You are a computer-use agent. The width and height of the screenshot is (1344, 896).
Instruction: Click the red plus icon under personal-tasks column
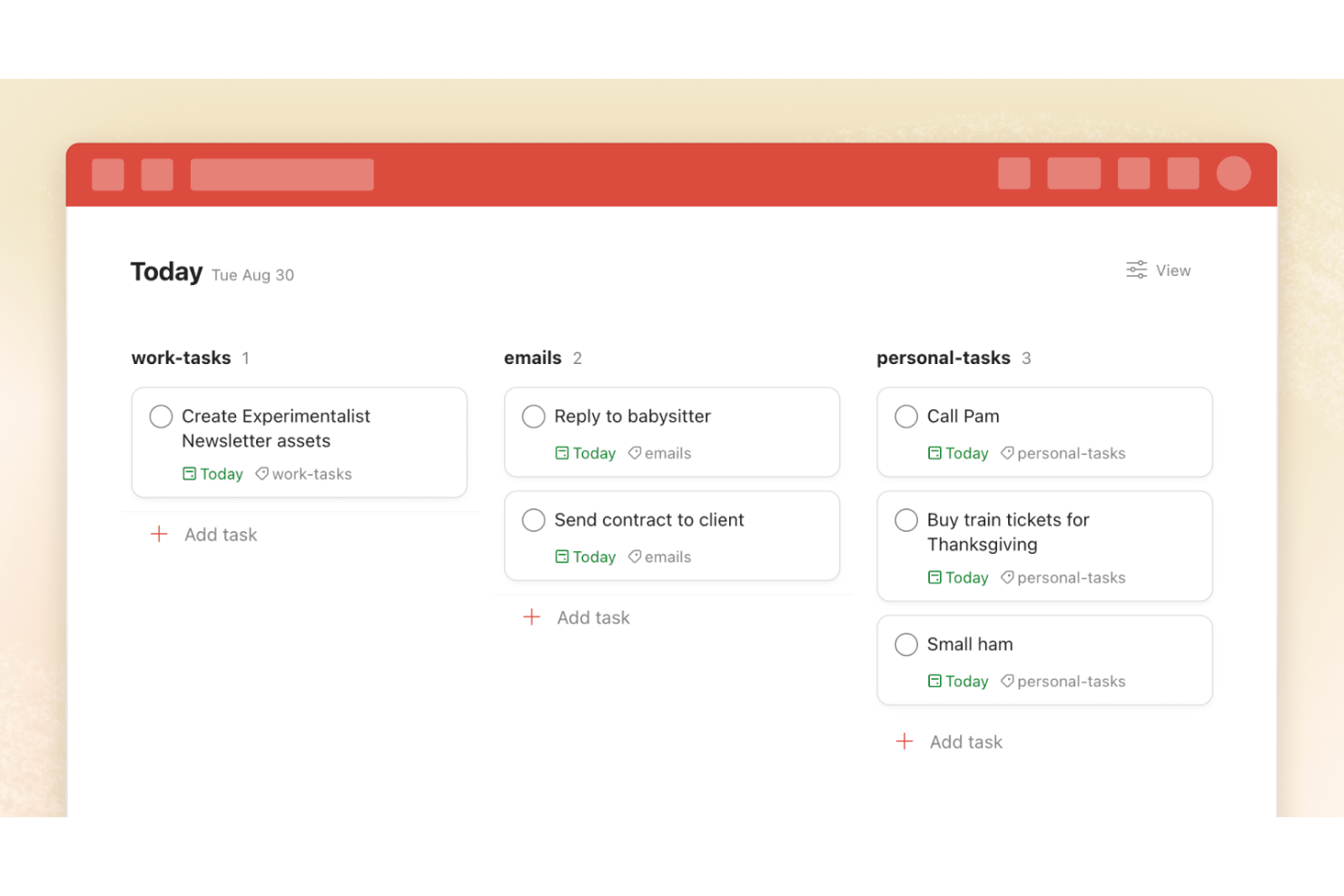tap(904, 742)
